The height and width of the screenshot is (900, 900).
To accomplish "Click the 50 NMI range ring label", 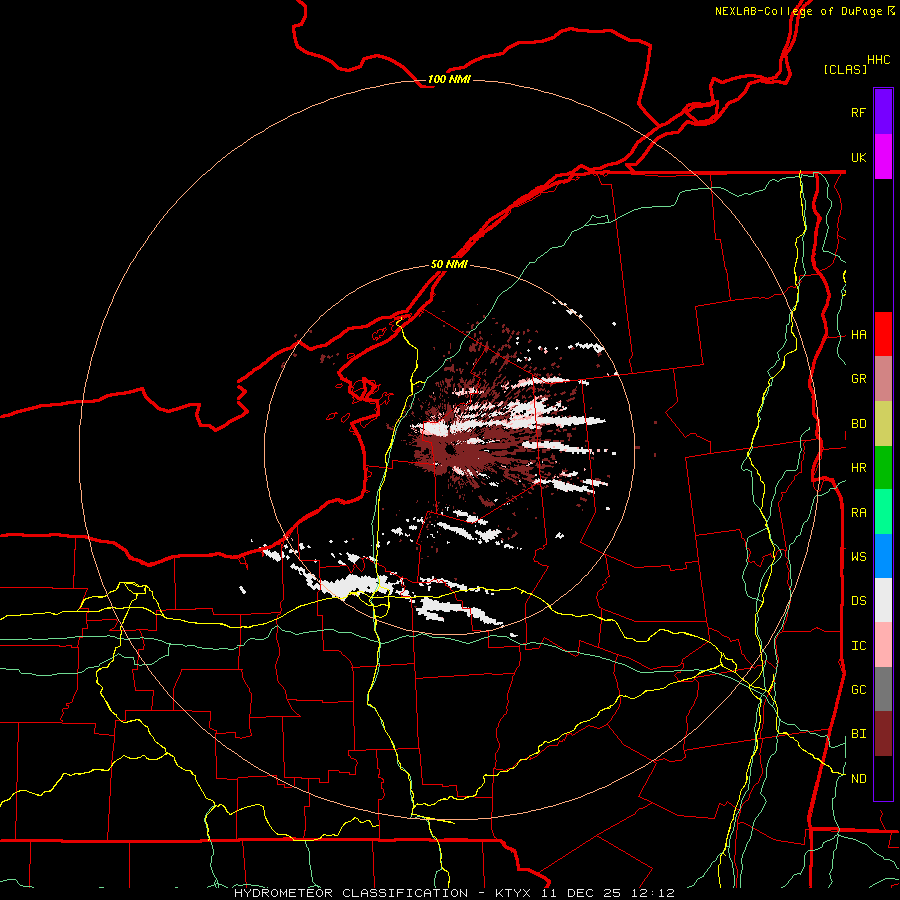I will (449, 264).
